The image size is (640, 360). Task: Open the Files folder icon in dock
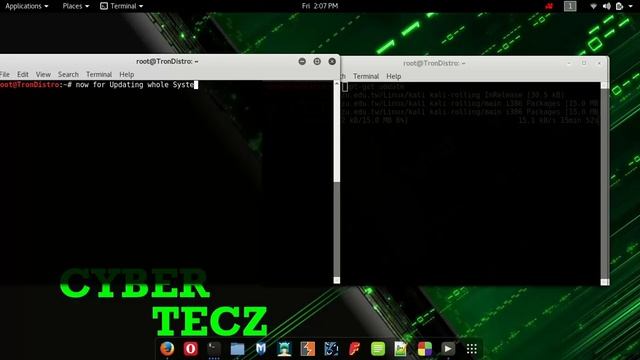237,349
